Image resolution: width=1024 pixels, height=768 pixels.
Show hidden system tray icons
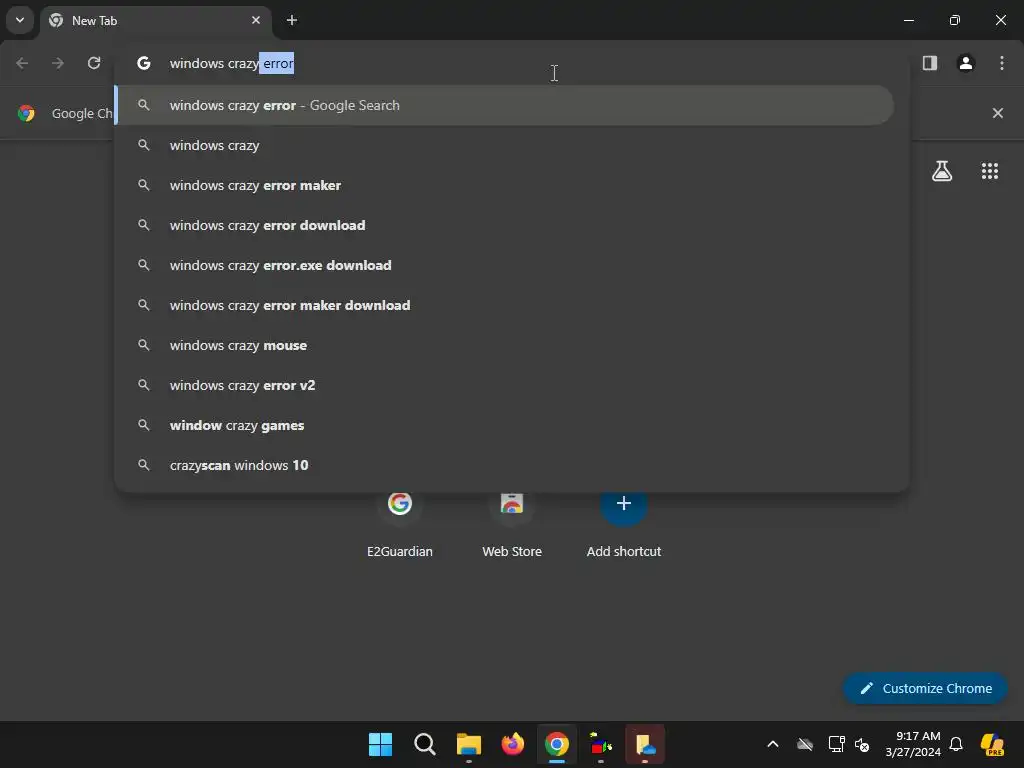point(773,744)
